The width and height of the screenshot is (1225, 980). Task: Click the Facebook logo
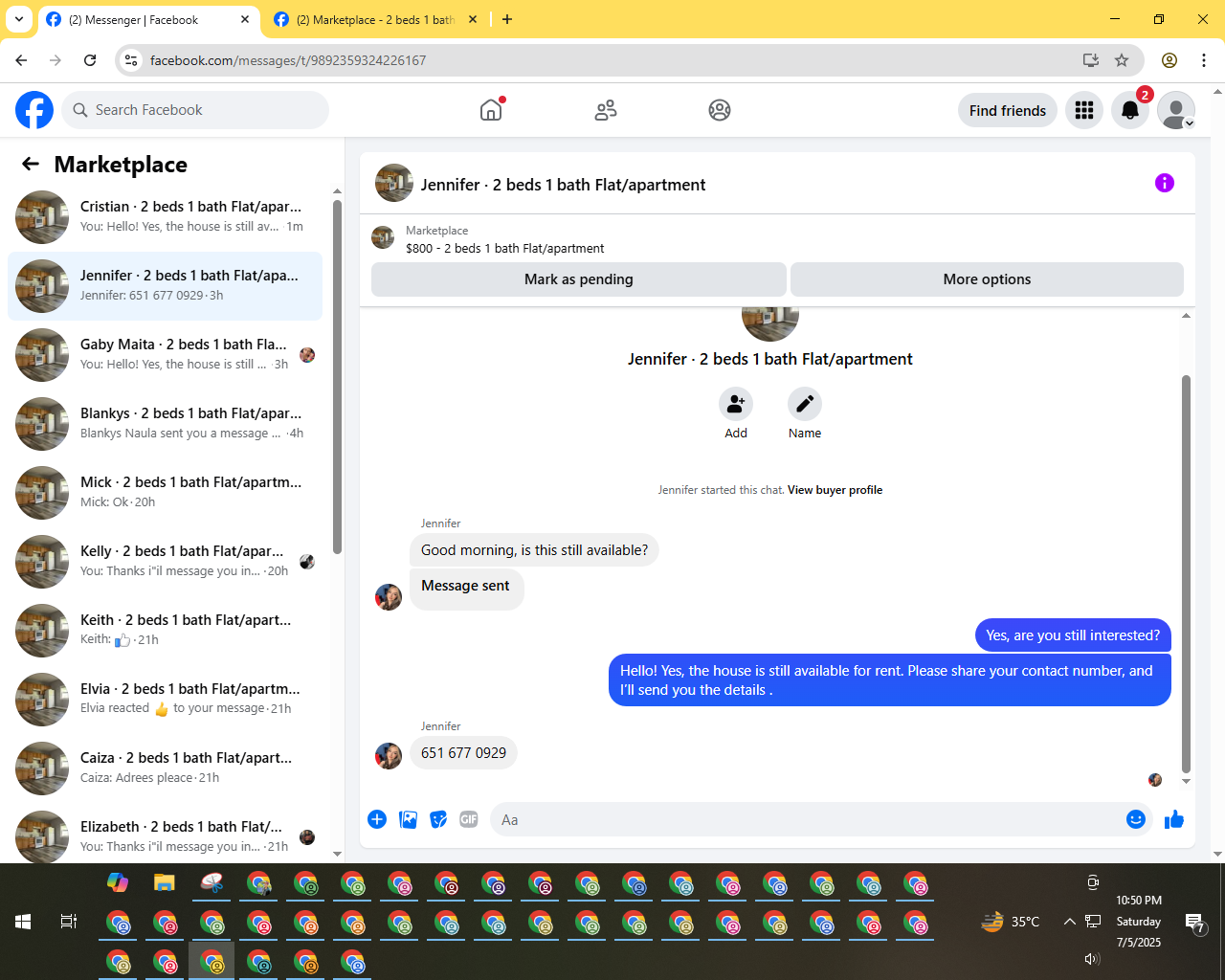(x=34, y=110)
